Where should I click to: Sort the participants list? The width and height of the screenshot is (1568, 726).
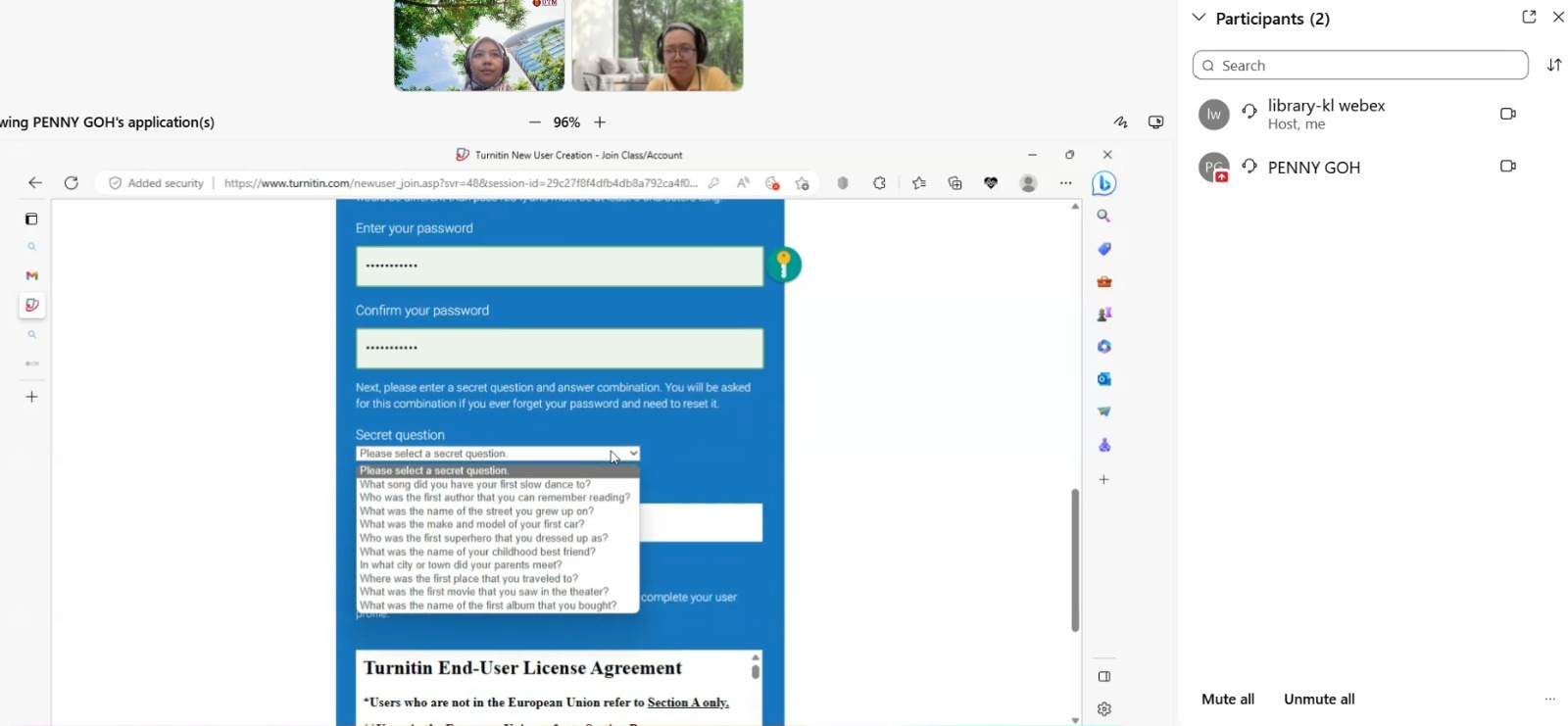click(1554, 66)
